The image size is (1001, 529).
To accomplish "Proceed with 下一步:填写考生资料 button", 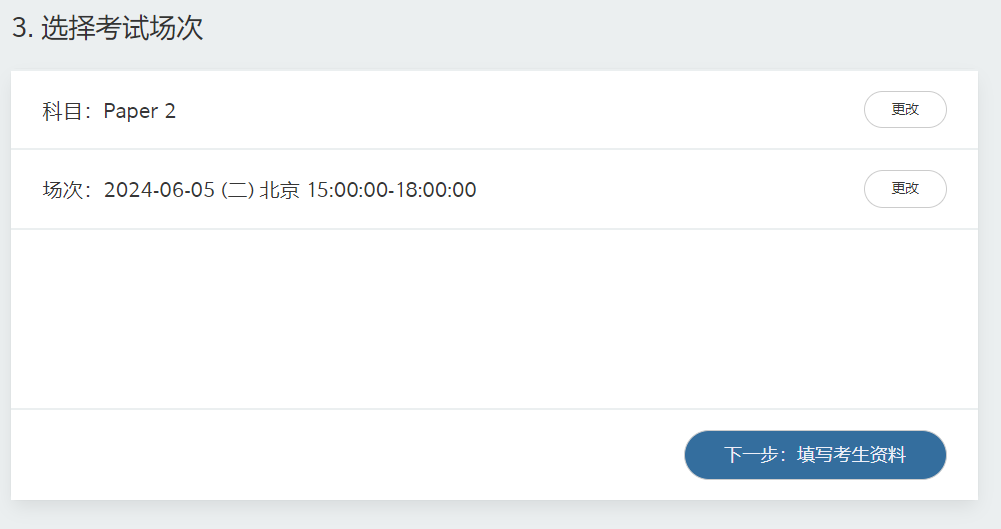I will tap(815, 455).
